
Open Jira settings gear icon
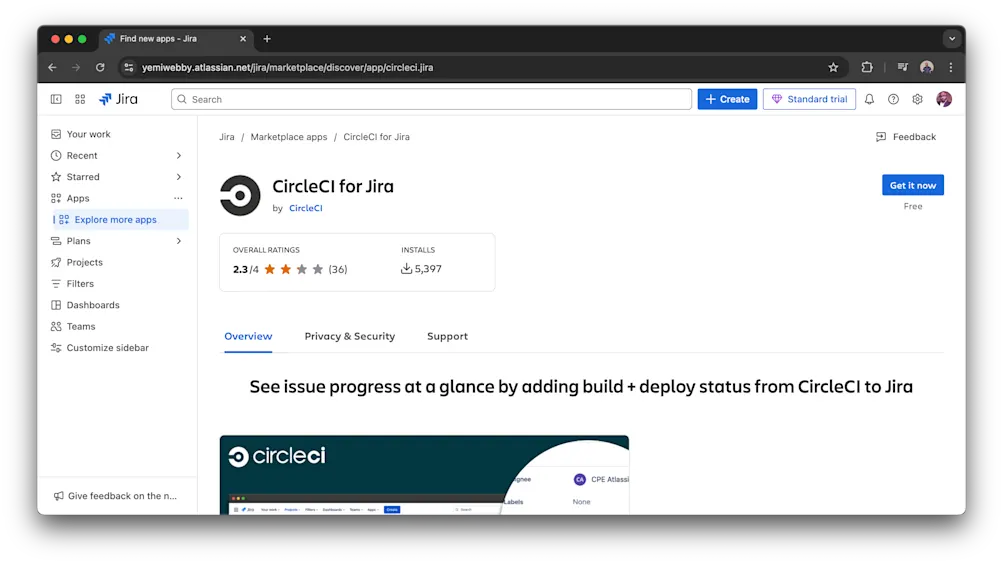917,99
